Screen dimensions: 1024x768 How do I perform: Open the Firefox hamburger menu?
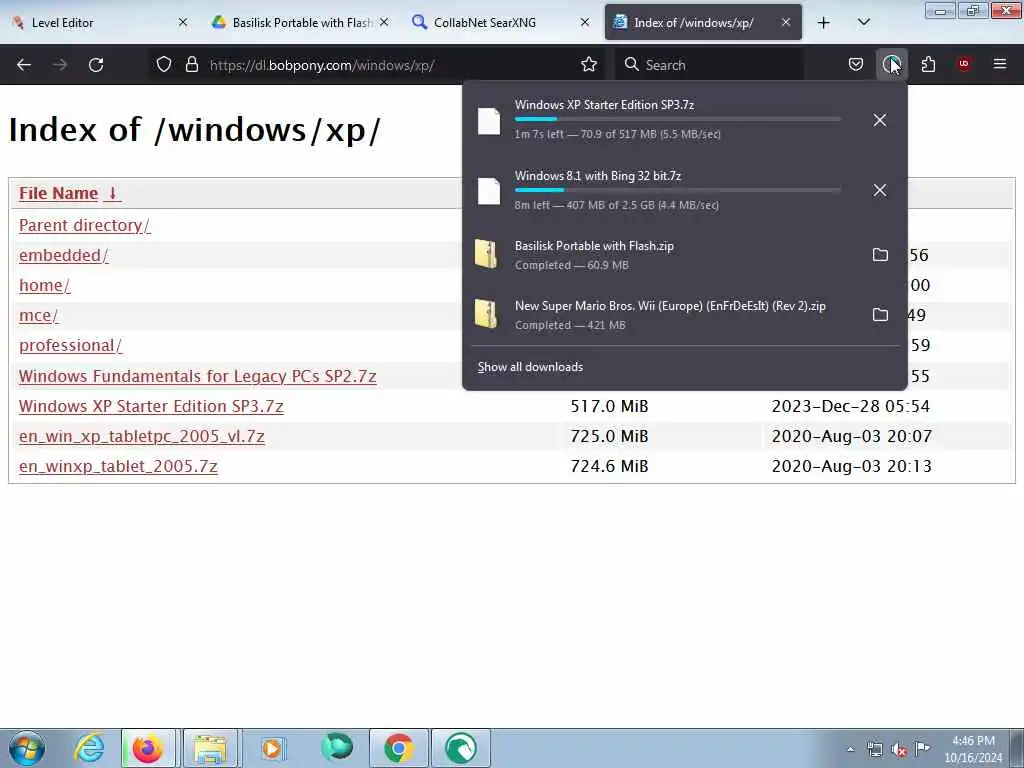pyautogui.click(x=1000, y=64)
